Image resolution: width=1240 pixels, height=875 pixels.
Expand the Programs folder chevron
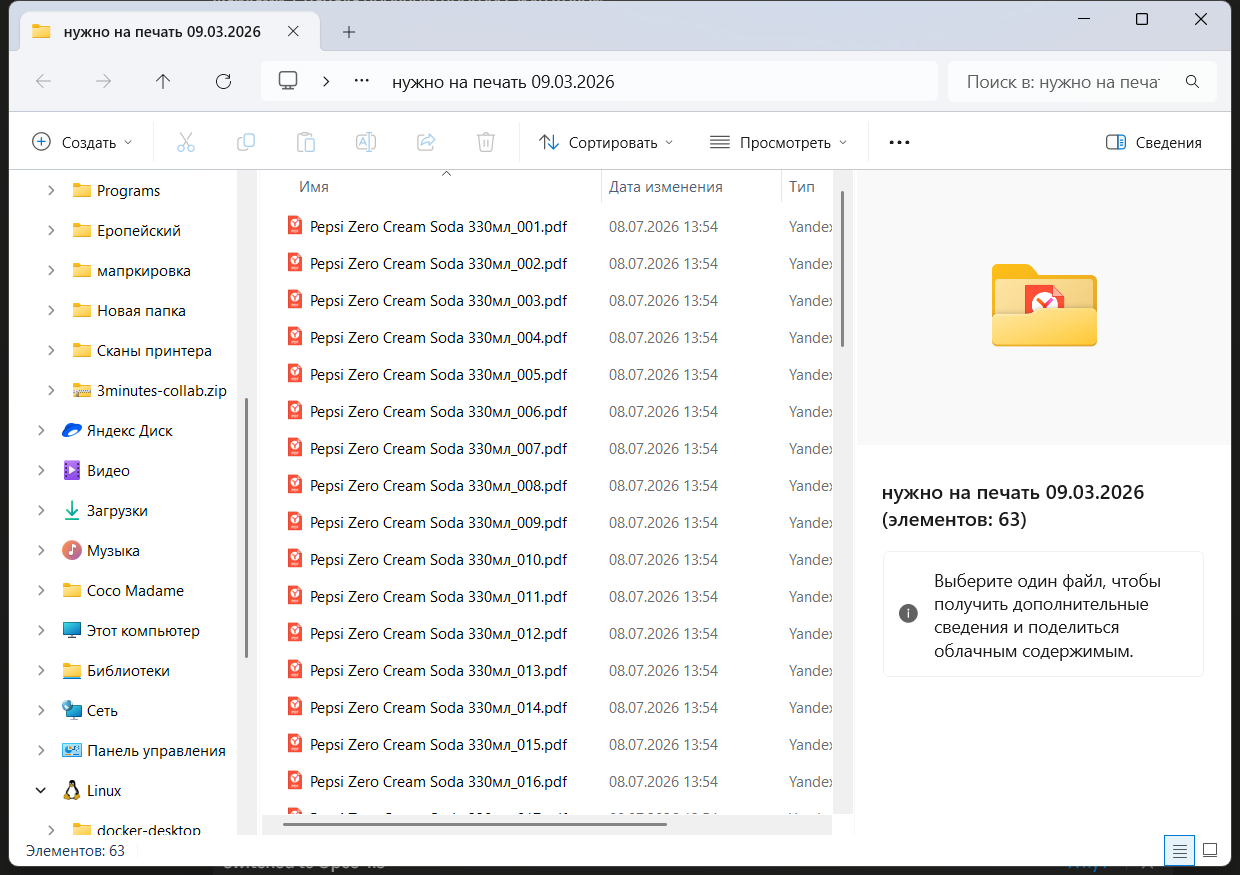coord(51,190)
